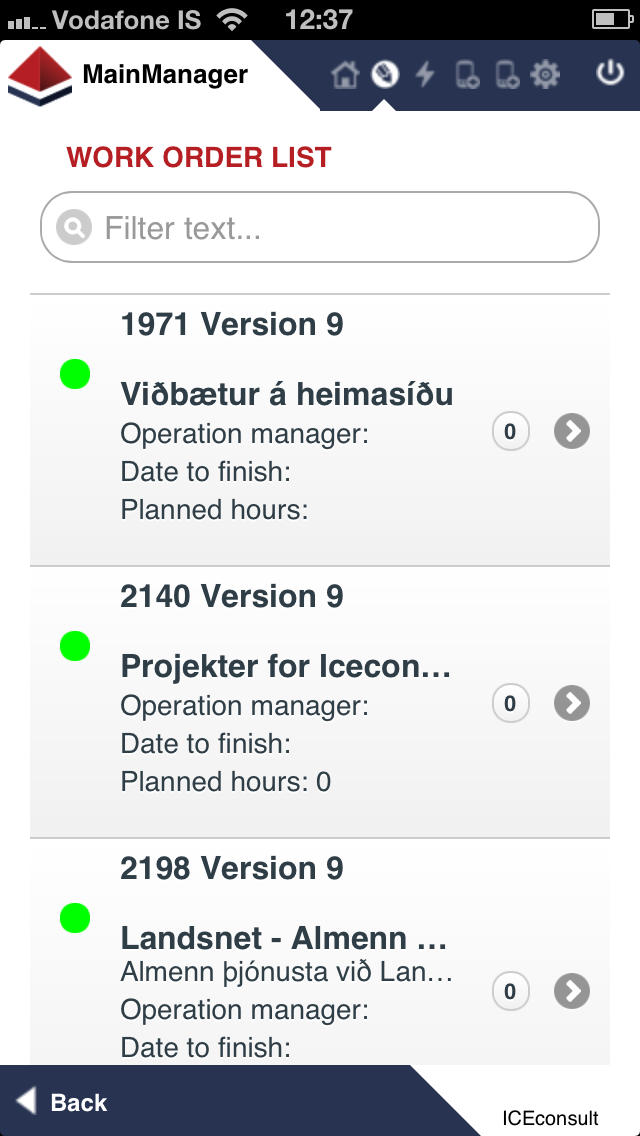
Task: Tap green status dot of order 1971
Action: (75, 374)
